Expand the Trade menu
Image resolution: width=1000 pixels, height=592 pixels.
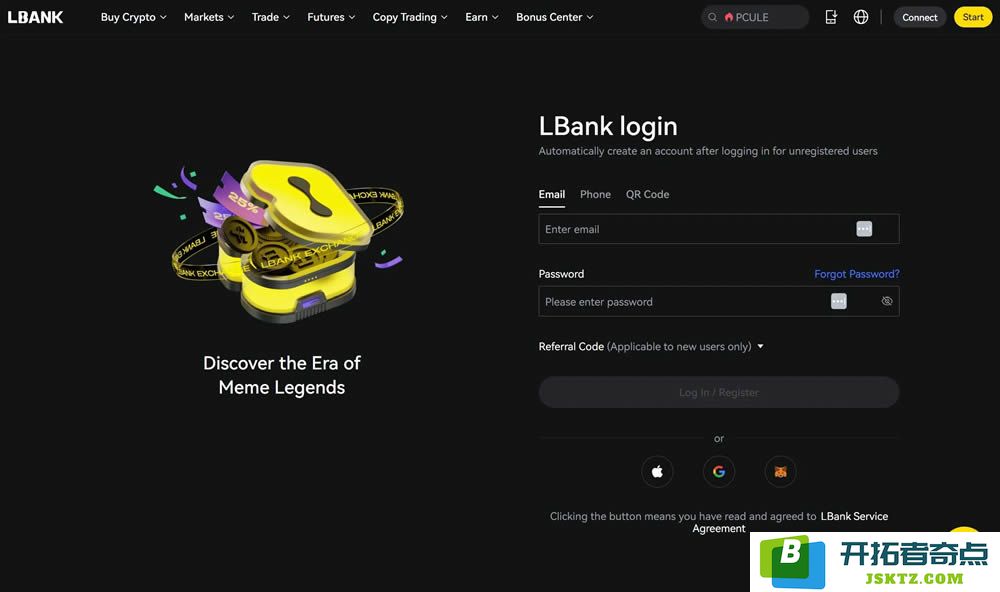tap(270, 17)
